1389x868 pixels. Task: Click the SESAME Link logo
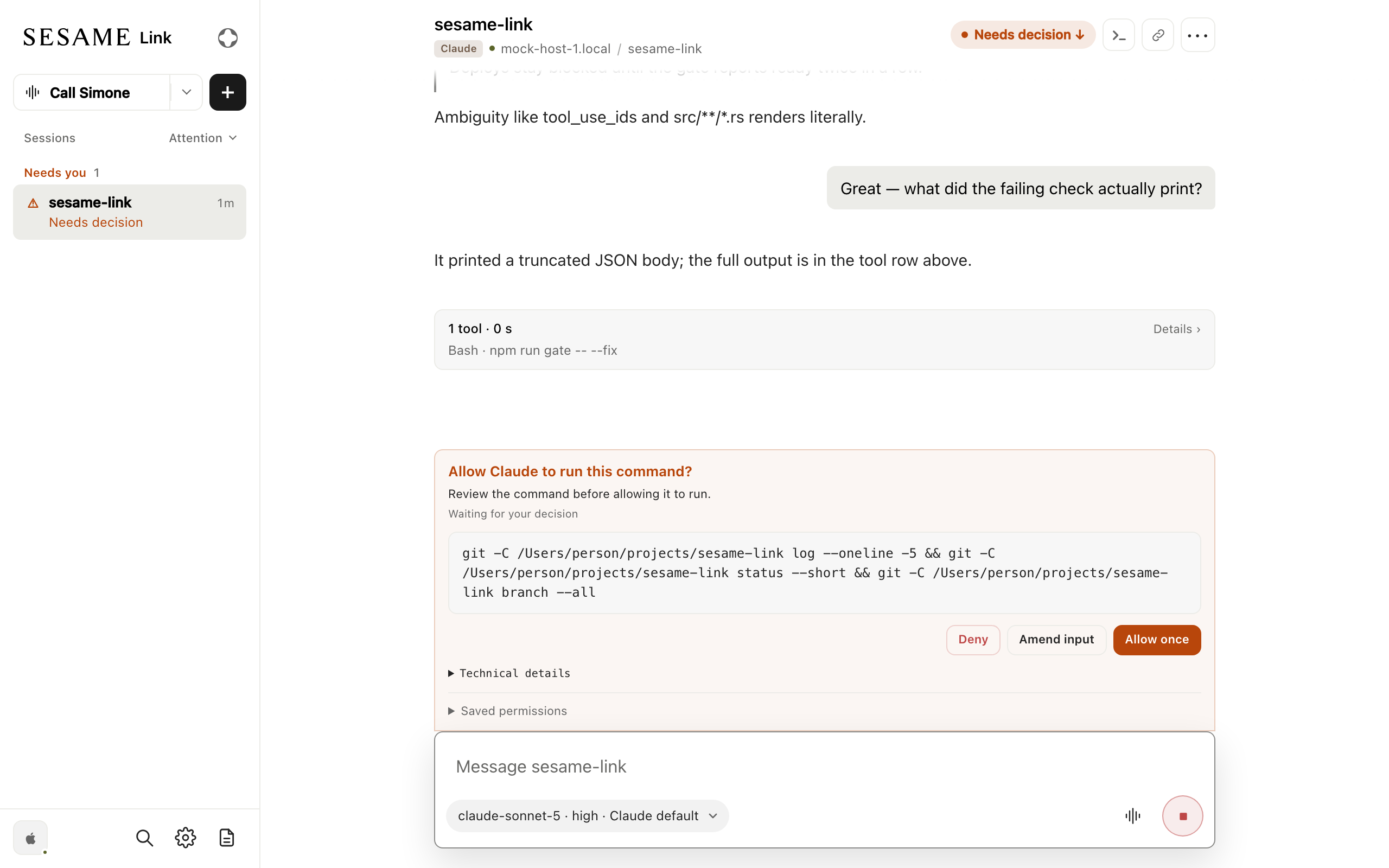coord(98,37)
